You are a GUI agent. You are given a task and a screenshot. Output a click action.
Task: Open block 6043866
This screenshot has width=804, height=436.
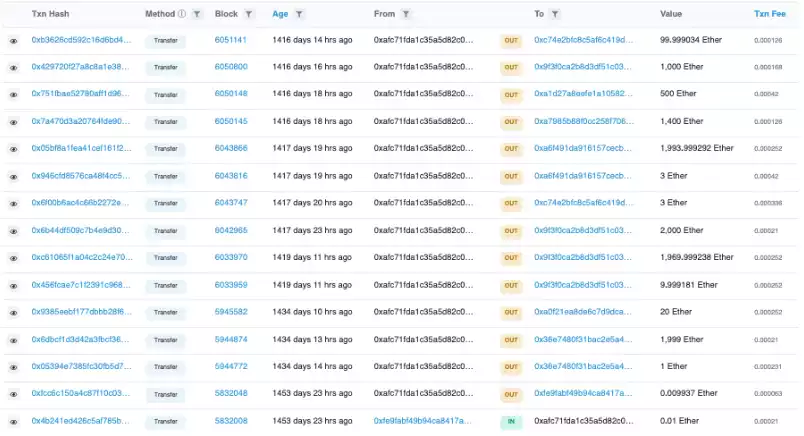click(x=231, y=148)
